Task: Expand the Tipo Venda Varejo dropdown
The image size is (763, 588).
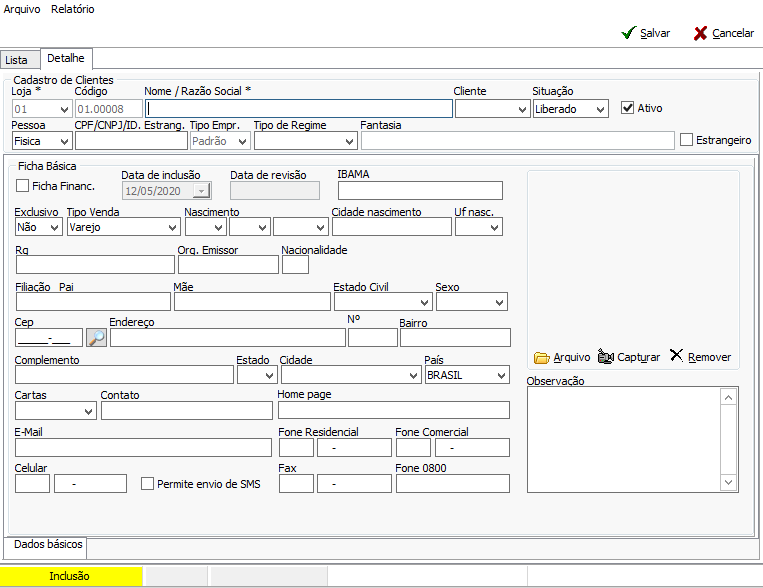Action: 172,227
